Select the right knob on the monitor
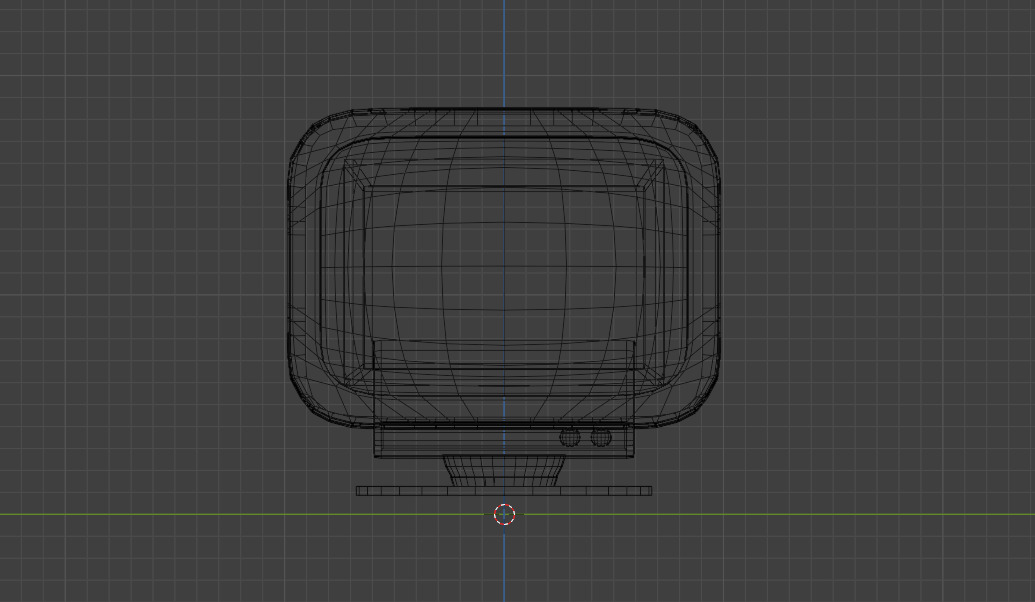1035x602 pixels. pyautogui.click(x=601, y=437)
